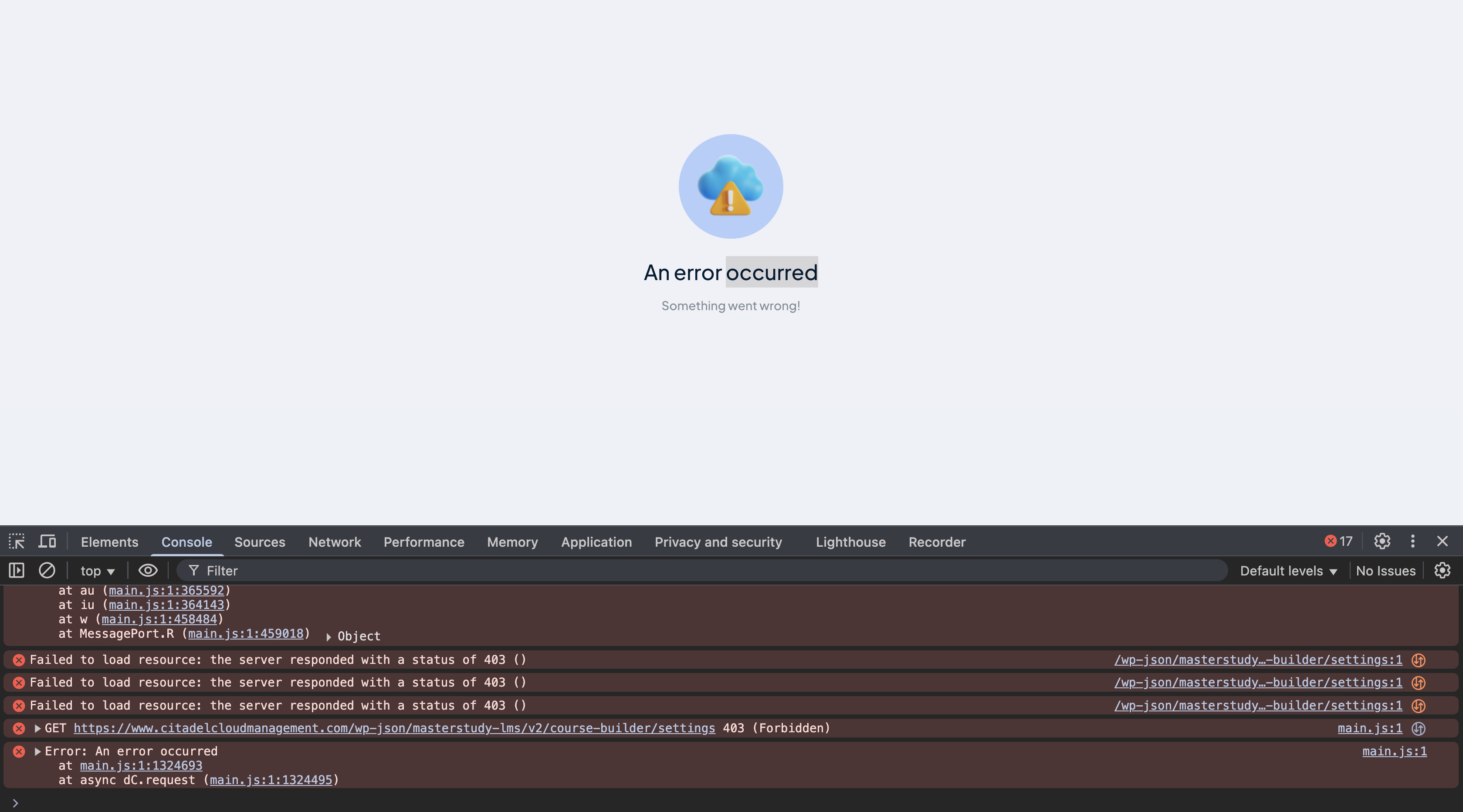This screenshot has width=1463, height=812.
Task: Click the No Issues button
Action: (x=1385, y=571)
